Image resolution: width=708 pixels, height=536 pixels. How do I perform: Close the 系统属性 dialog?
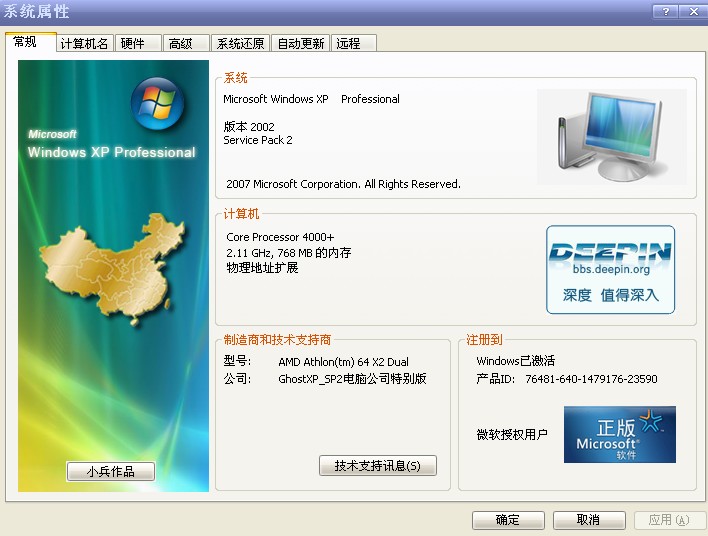tap(694, 12)
